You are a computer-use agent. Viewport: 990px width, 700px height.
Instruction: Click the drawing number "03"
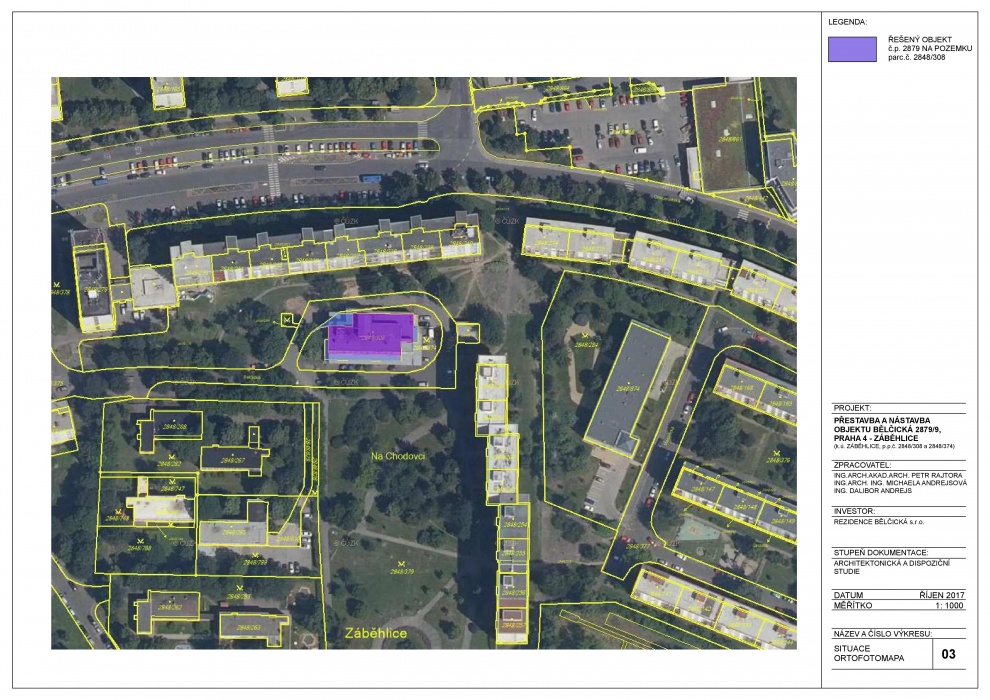pos(948,654)
